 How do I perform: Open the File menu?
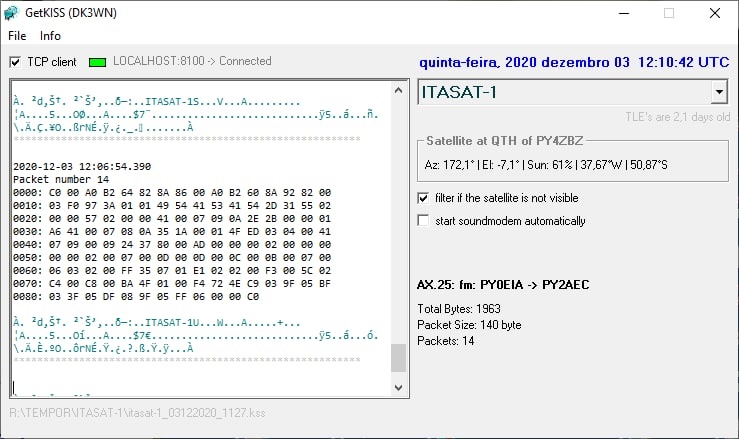tap(17, 36)
